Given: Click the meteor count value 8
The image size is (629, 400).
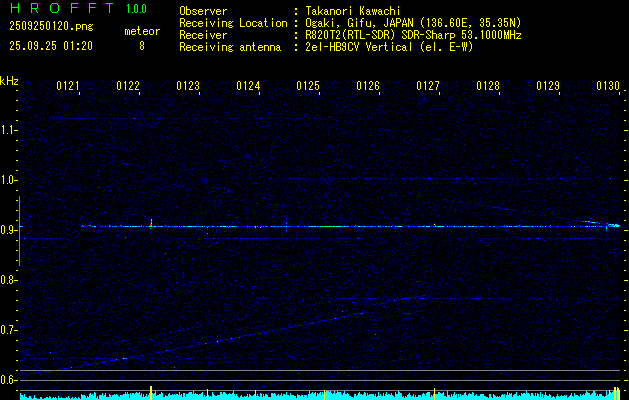Looking at the screenshot, I should click(x=142, y=46).
